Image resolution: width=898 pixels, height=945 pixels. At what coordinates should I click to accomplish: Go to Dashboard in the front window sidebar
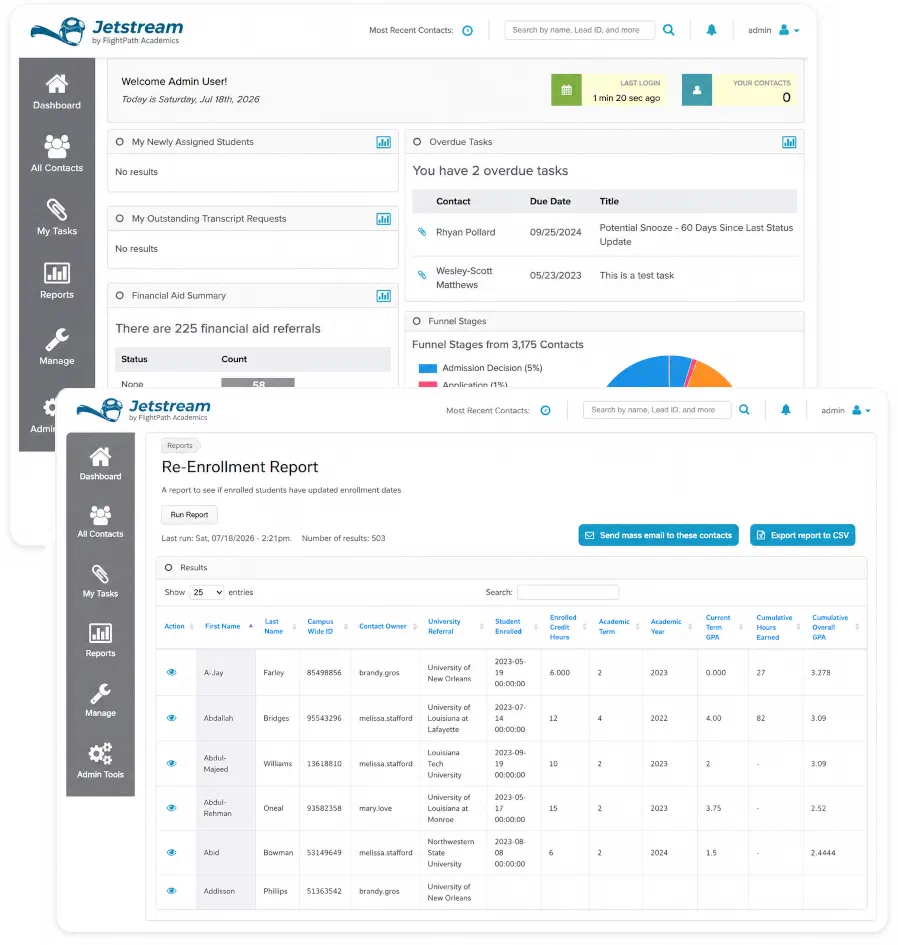(x=100, y=463)
